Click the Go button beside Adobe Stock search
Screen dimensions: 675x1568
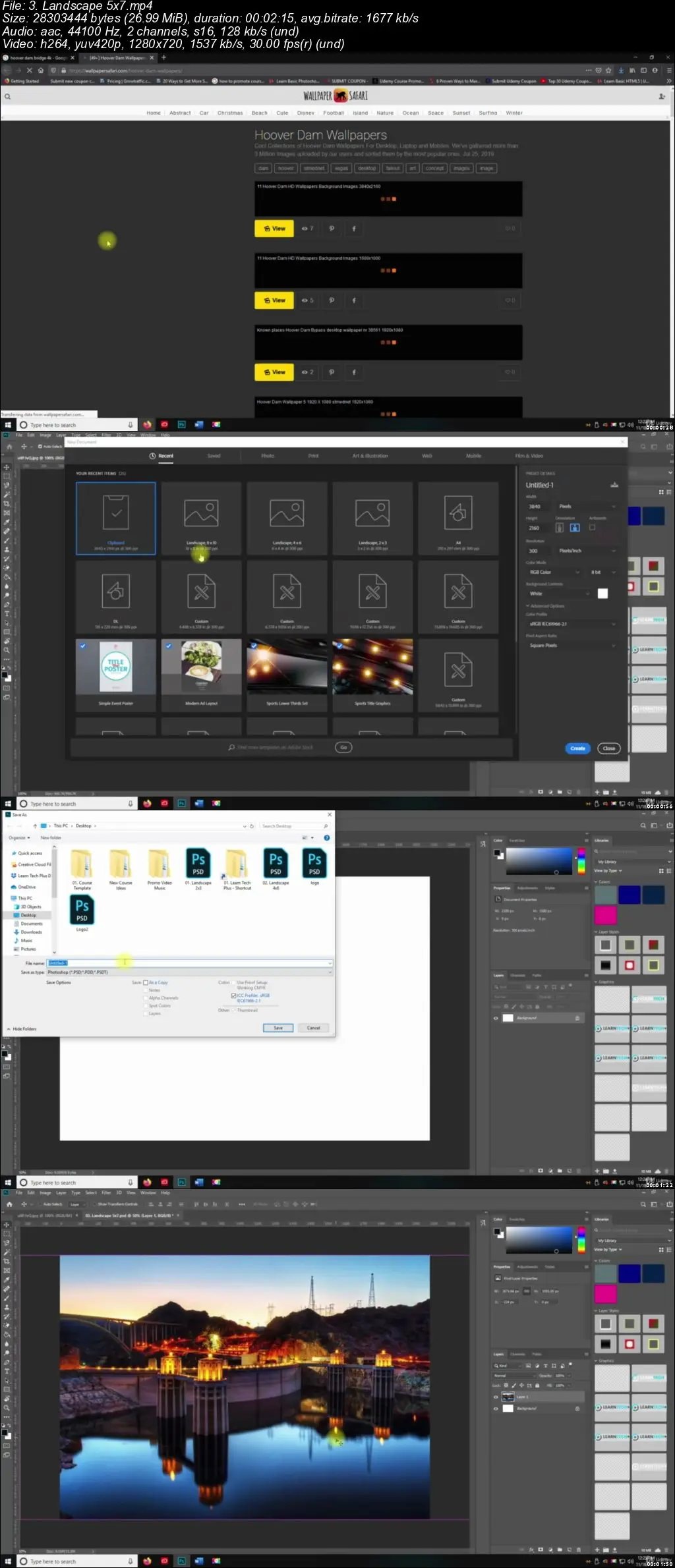[x=343, y=747]
